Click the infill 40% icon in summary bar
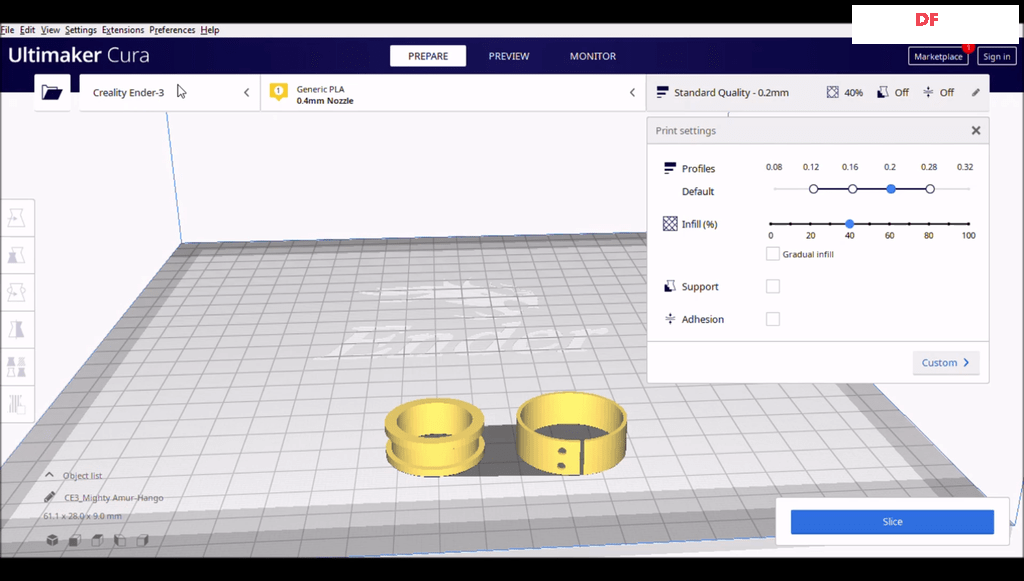This screenshot has height=581, width=1024. [833, 93]
